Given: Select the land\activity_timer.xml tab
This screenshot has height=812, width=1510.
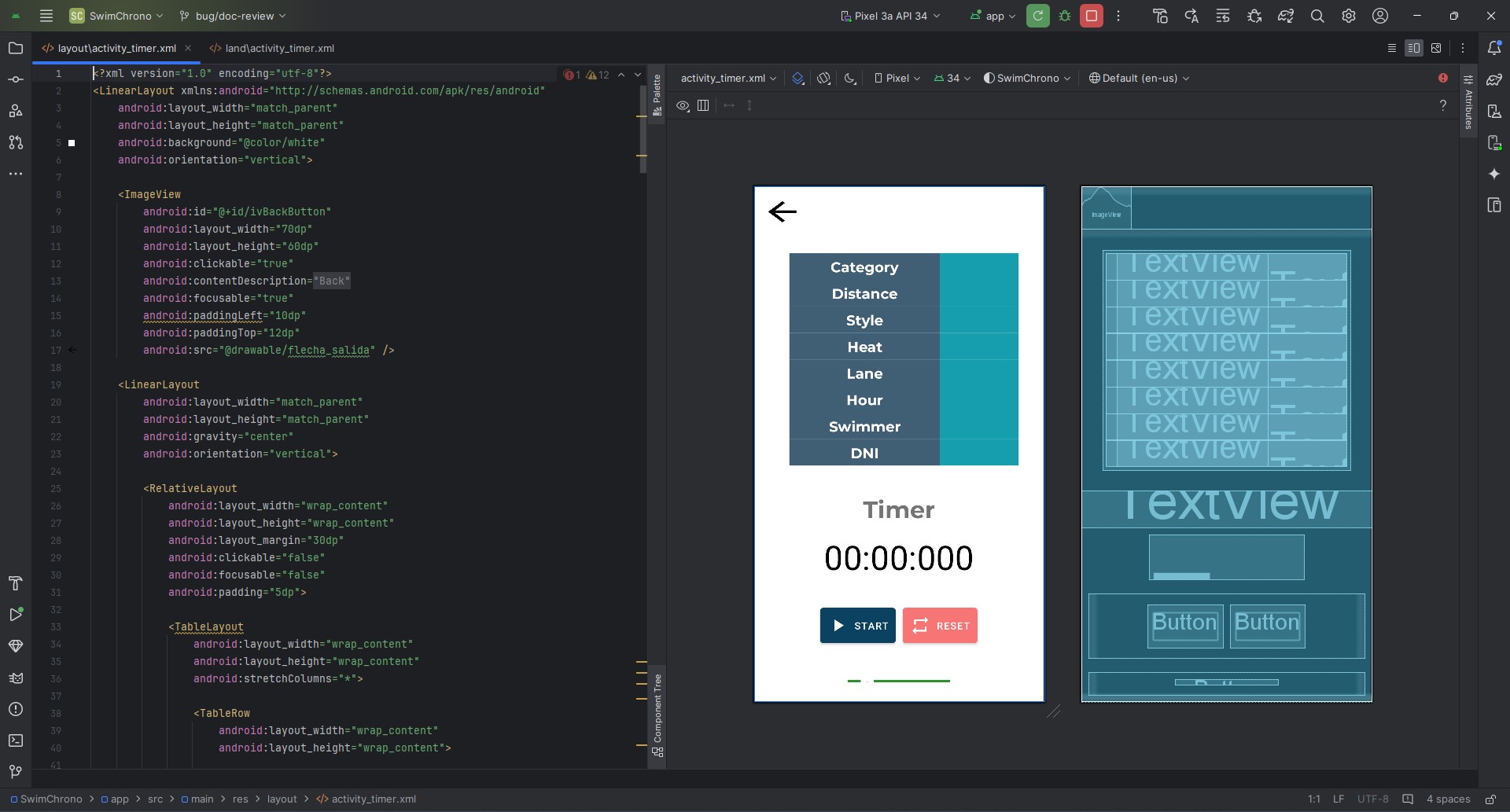Looking at the screenshot, I should pyautogui.click(x=272, y=48).
